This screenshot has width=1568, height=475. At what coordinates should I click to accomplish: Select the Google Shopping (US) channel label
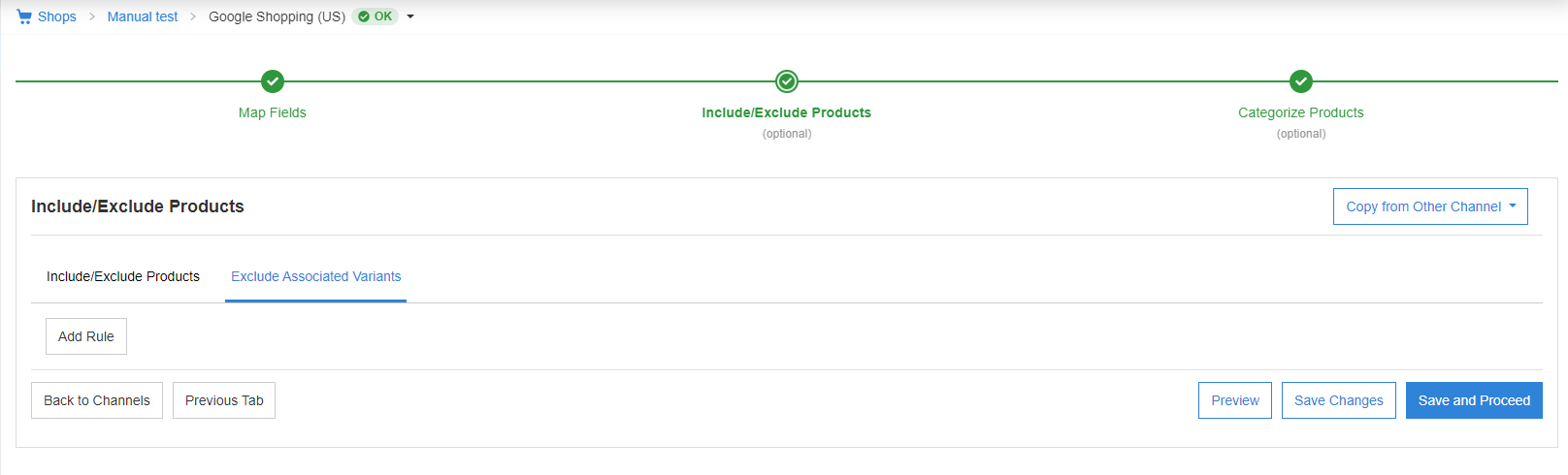click(278, 16)
